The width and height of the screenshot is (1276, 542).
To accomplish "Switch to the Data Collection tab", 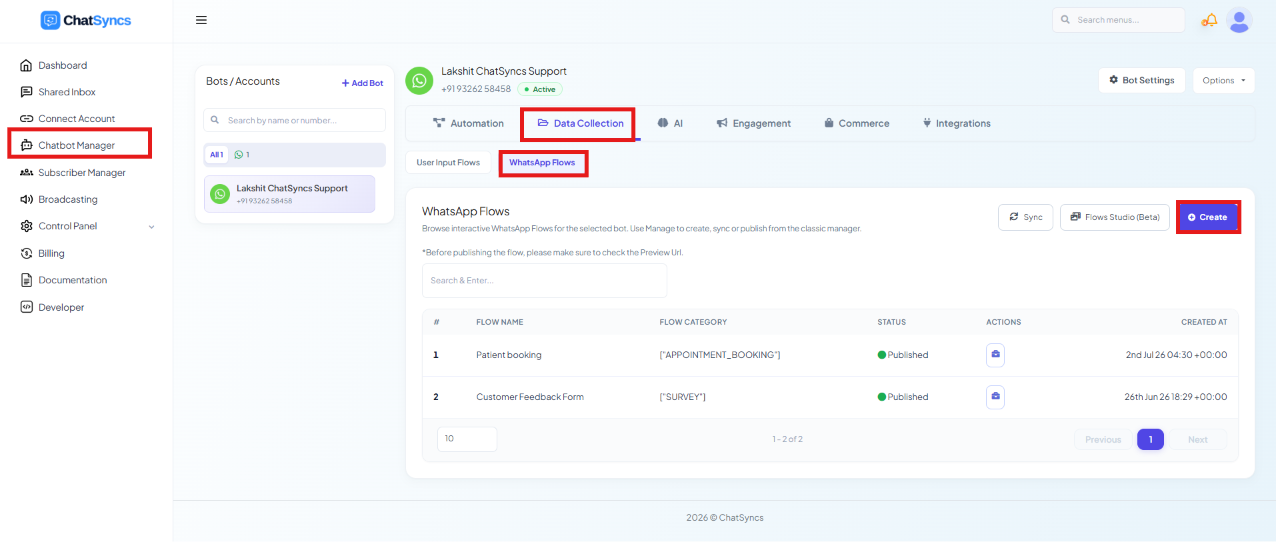I will point(580,123).
